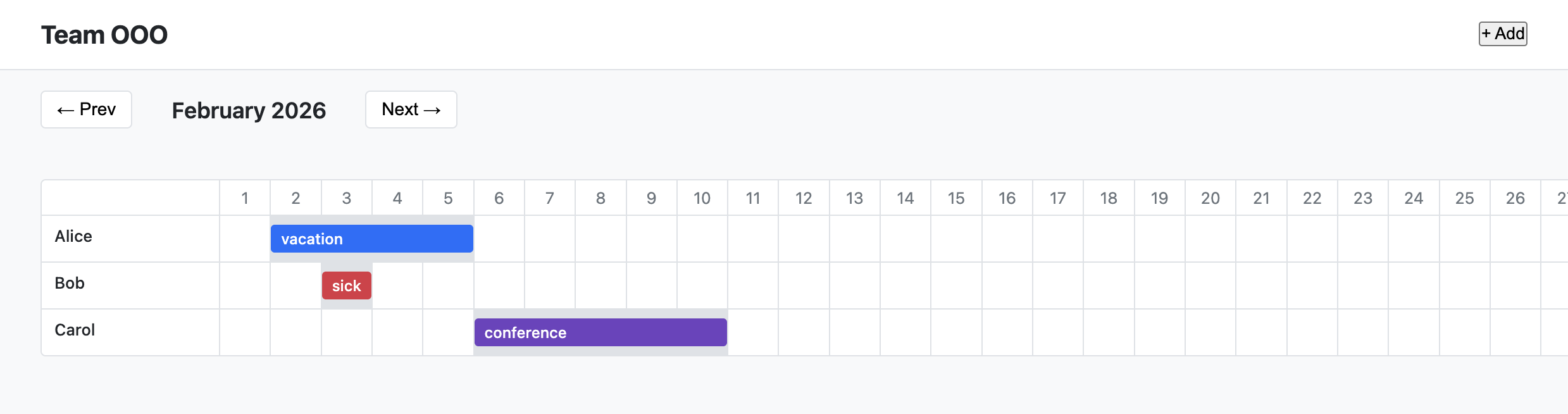Select Bob's row name label
Image resolution: width=1568 pixels, height=414 pixels.
(x=70, y=283)
